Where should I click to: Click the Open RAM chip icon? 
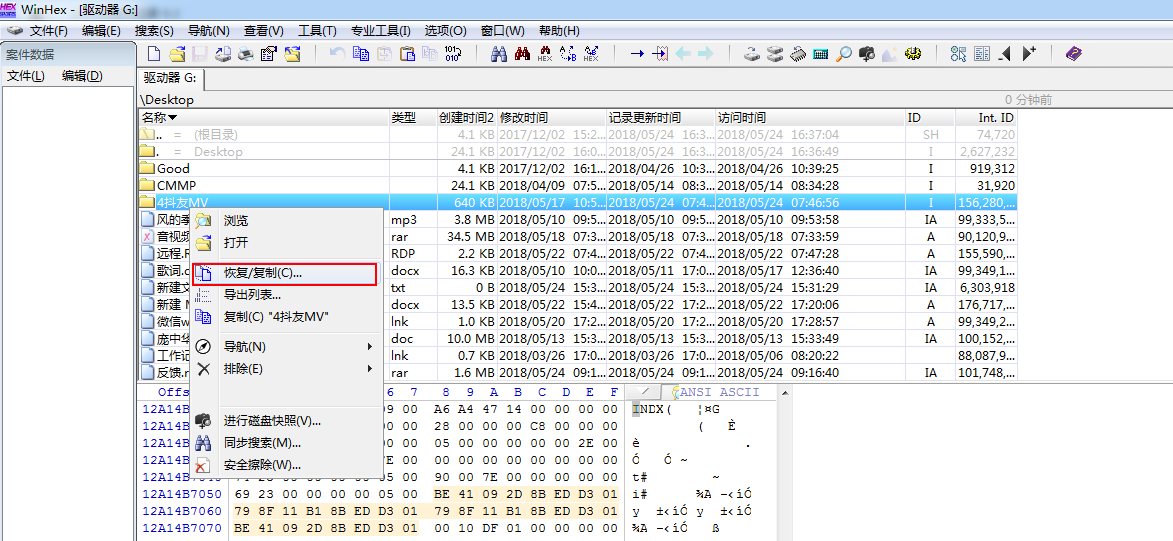[x=798, y=54]
